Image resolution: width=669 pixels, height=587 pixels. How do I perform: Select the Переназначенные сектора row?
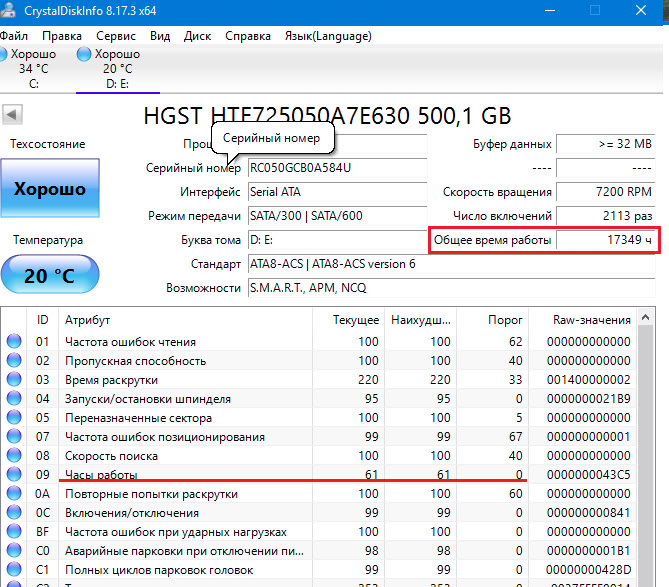pyautogui.click(x=319, y=417)
